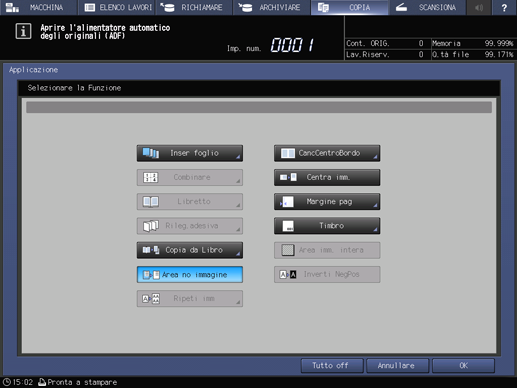Click the SCANSIONA scanner icon
Screen dimensions: 517x388
(x=401, y=7)
